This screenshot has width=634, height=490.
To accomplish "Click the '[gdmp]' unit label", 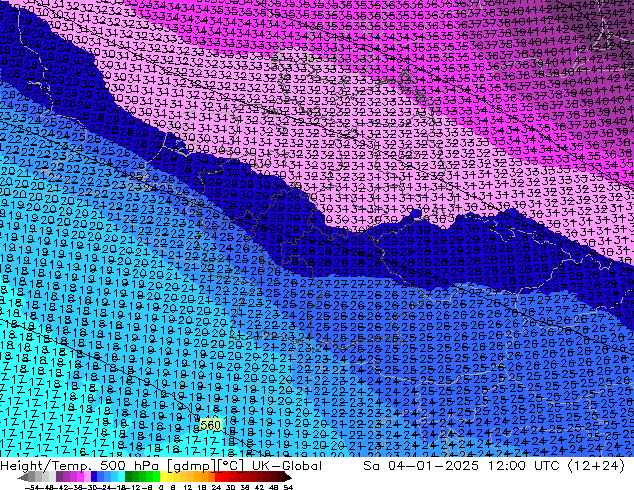I will [192, 466].
